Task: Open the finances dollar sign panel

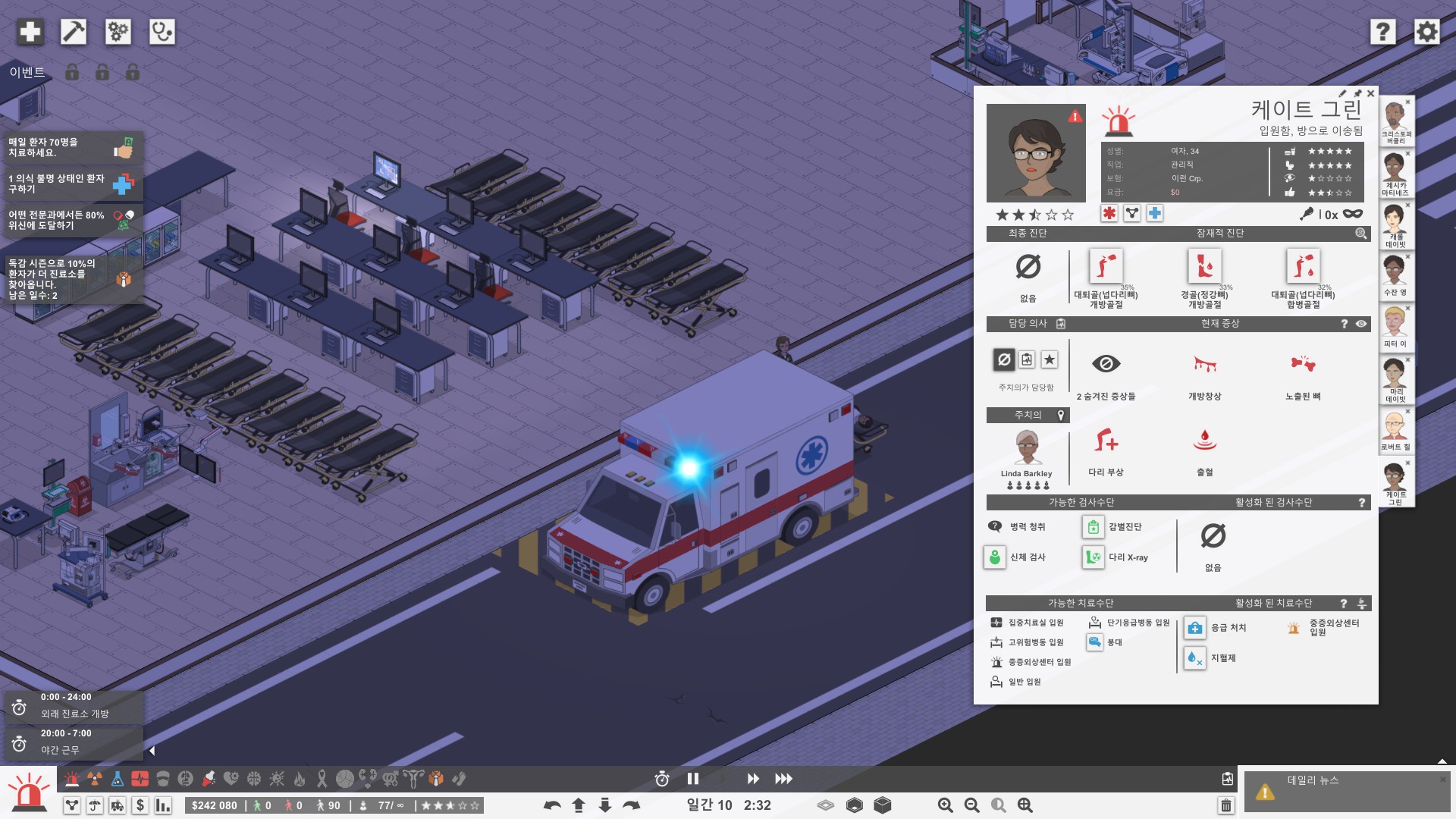Action: pos(140,805)
